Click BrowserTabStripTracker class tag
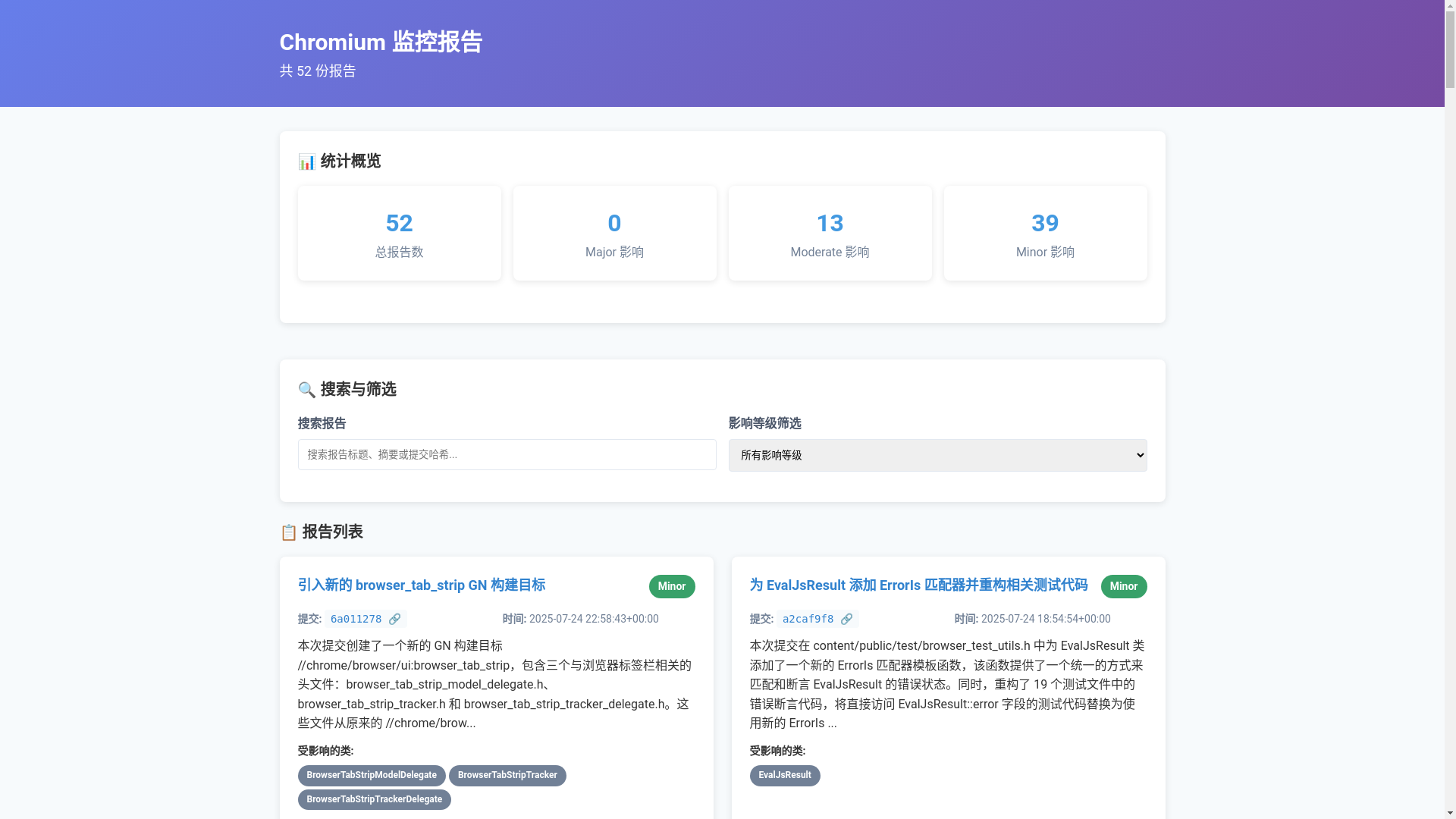Image resolution: width=1456 pixels, height=819 pixels. pyautogui.click(x=507, y=776)
